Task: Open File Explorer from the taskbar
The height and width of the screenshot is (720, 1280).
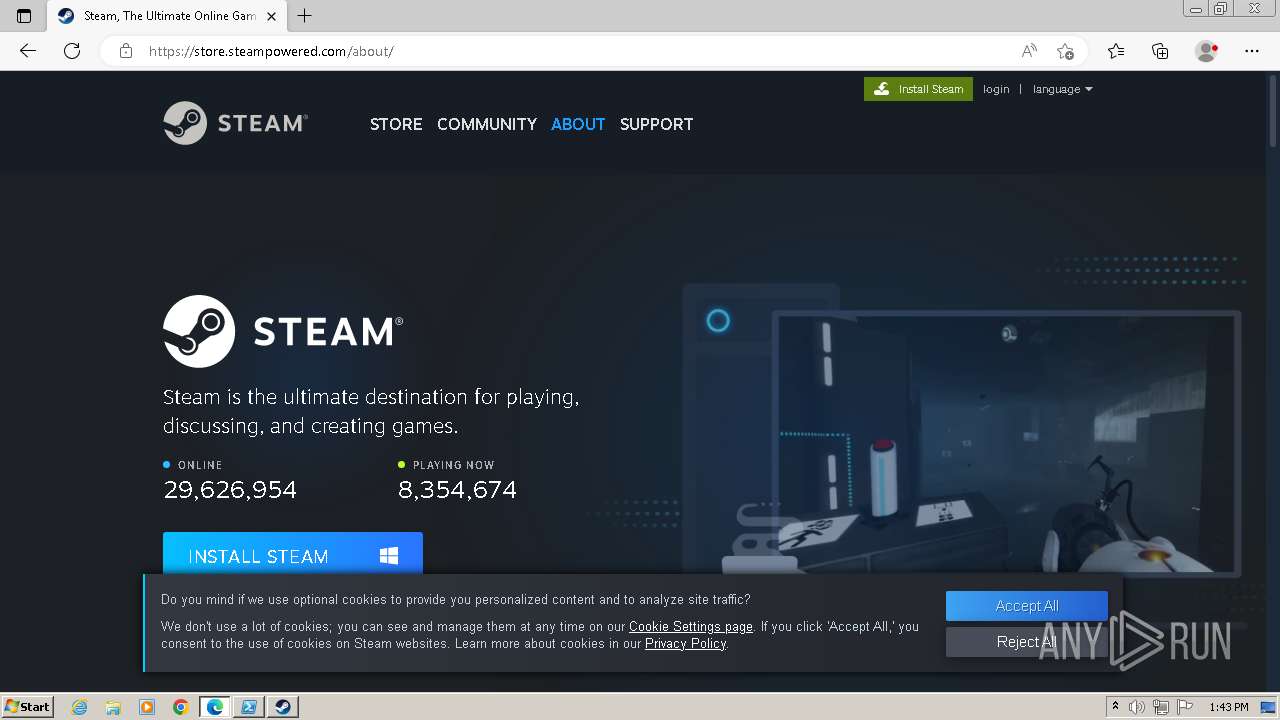Action: point(113,707)
